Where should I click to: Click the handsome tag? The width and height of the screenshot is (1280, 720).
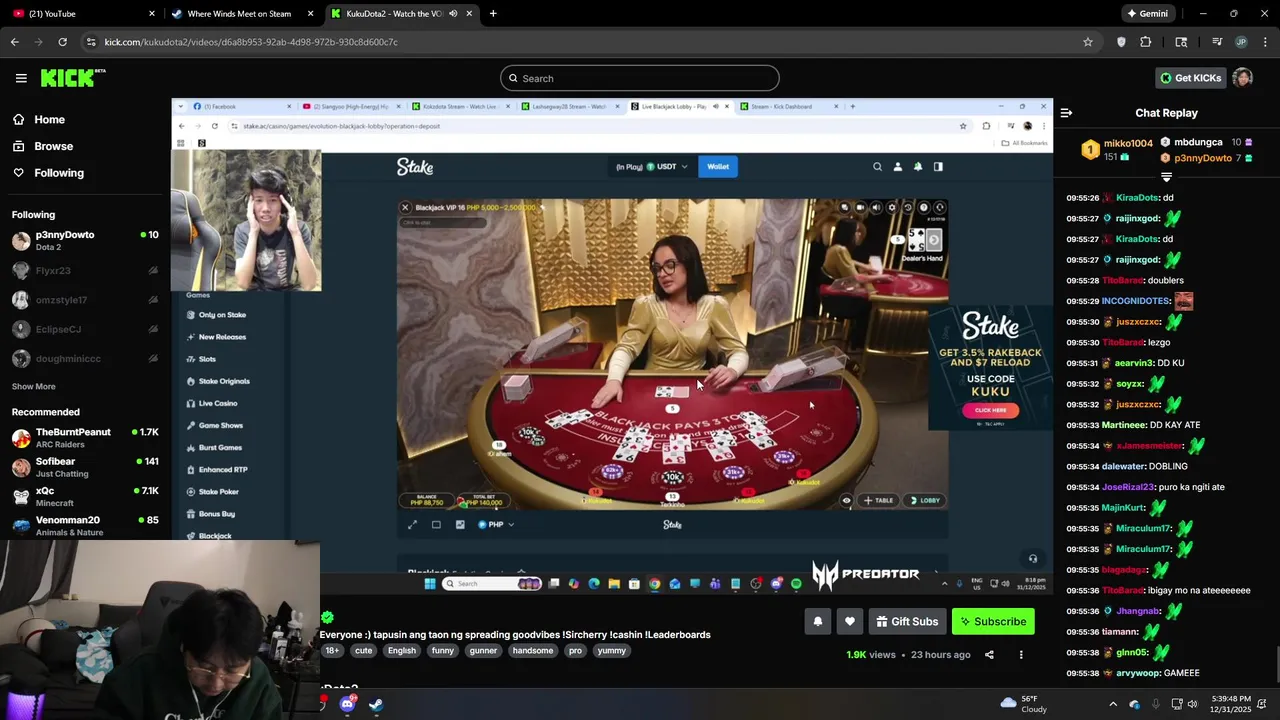(532, 651)
